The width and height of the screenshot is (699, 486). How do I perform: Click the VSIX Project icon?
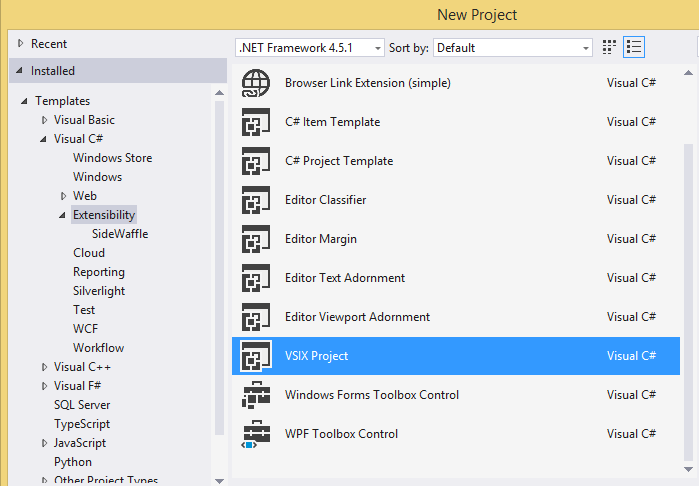(257, 356)
